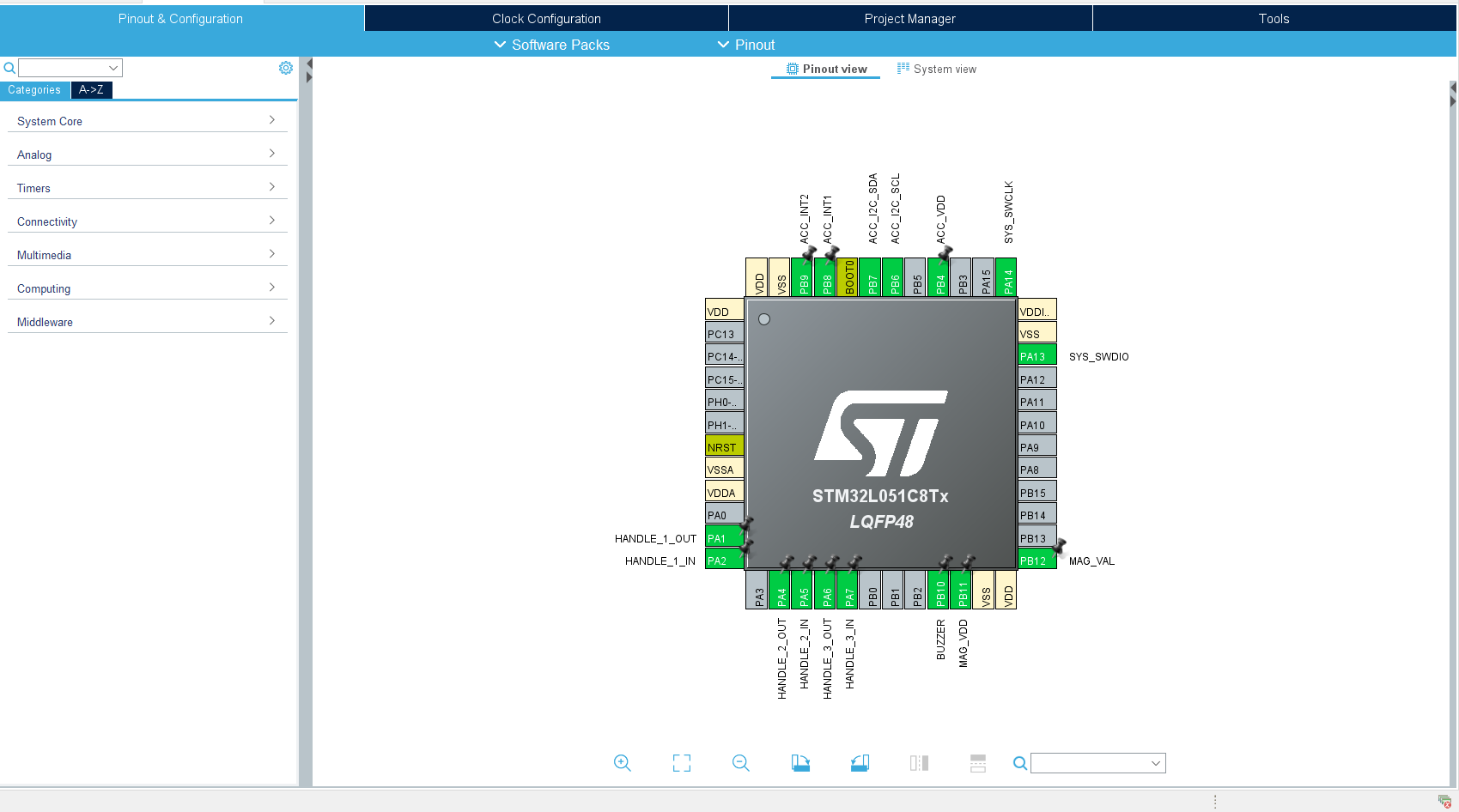Image resolution: width=1459 pixels, height=812 pixels.
Task: Select the Pinout & Configuration tab
Action: (180, 18)
